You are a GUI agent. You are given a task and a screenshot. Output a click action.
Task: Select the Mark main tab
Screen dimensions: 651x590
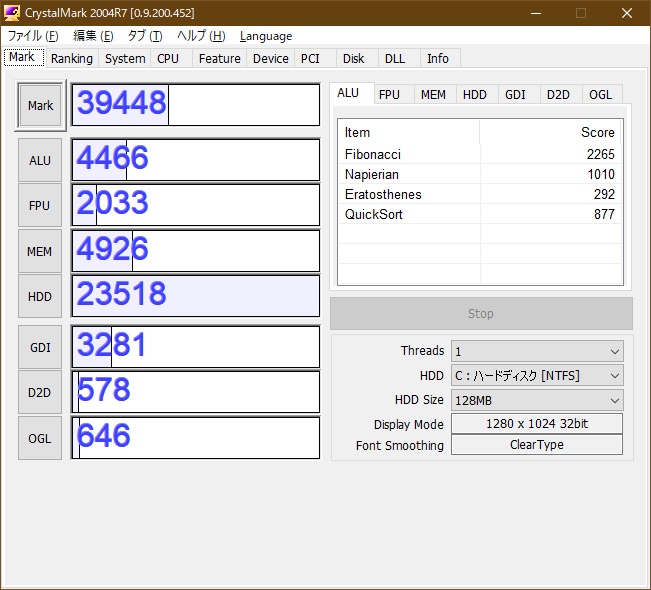pos(24,57)
